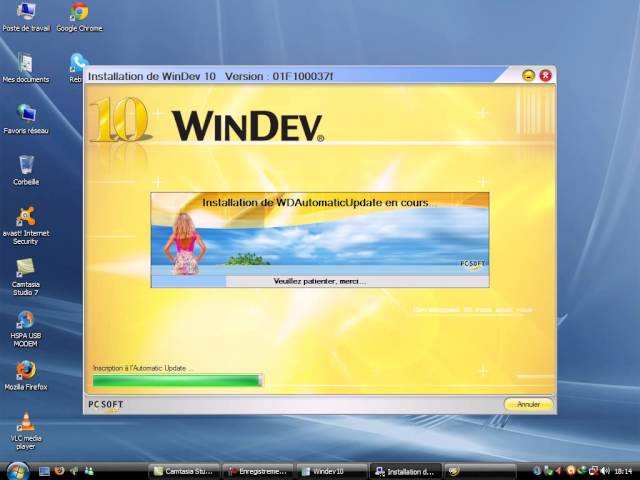Open HSPA USB MODEM shortcut
This screenshot has height=480, width=640.
26,329
